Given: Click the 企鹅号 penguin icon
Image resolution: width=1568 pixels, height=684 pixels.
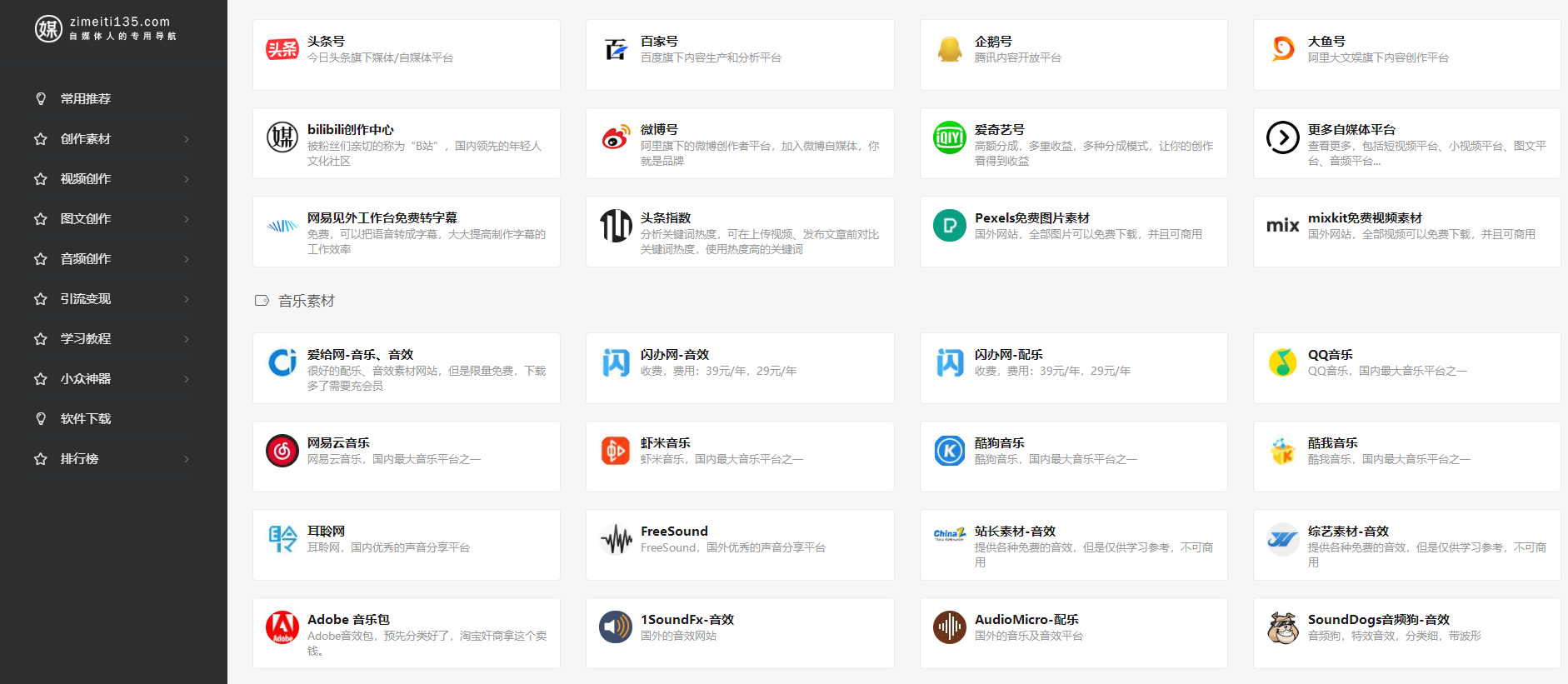Looking at the screenshot, I should coord(950,49).
